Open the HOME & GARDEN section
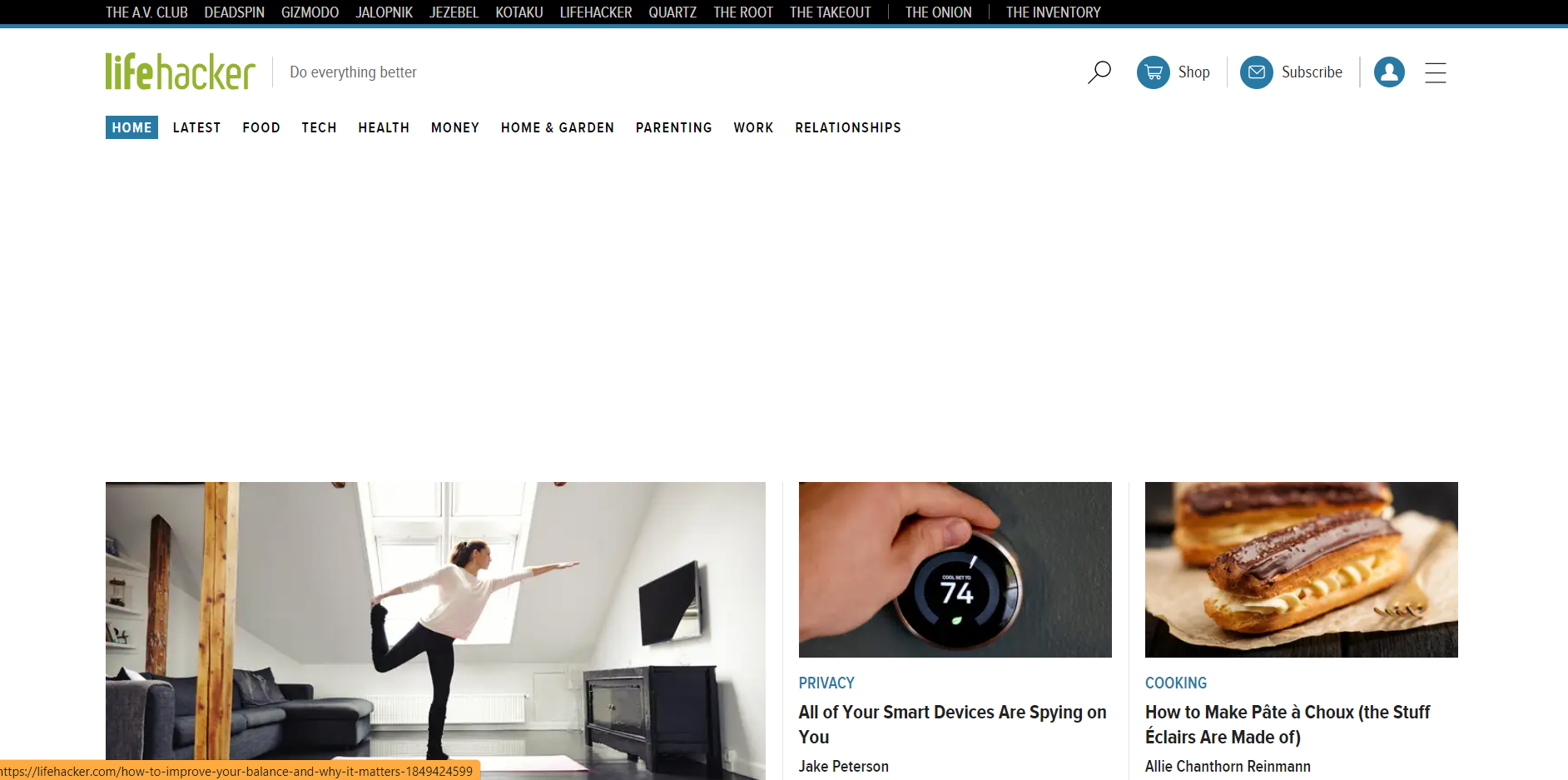 coord(558,127)
